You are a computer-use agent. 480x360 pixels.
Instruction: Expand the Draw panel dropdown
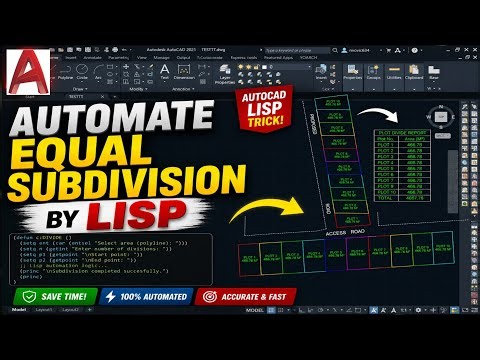pos(80,89)
